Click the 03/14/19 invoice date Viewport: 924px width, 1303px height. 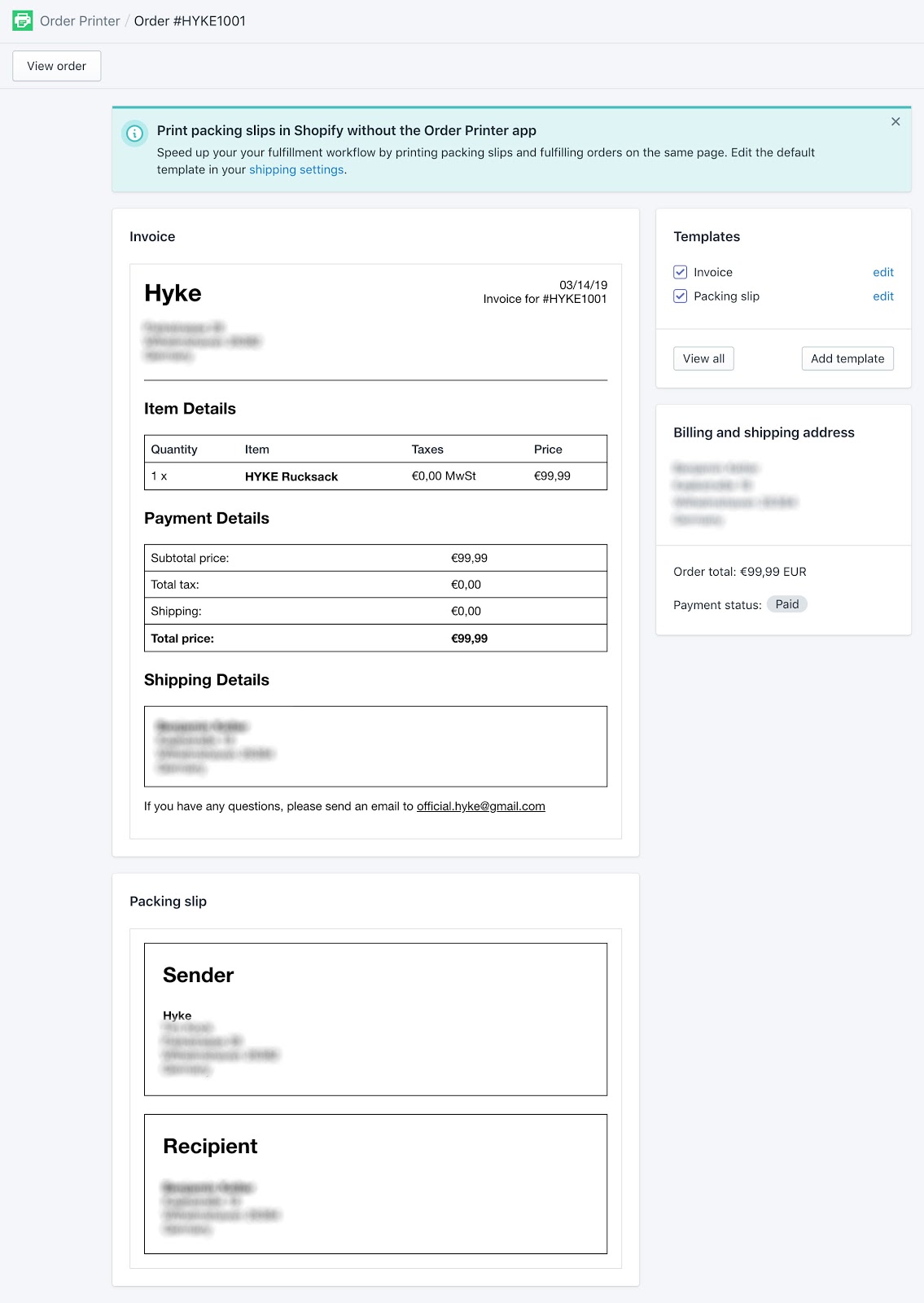583,285
